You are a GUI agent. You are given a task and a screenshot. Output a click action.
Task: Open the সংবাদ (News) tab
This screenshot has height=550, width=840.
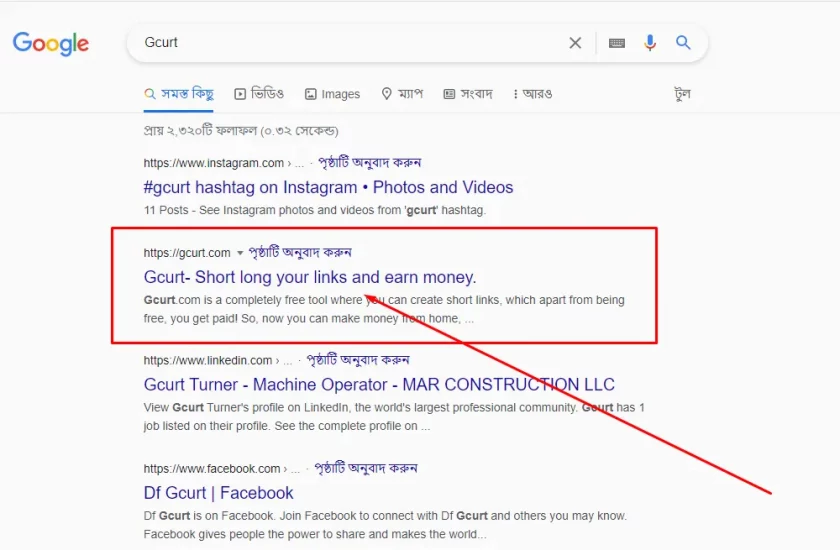click(x=468, y=94)
